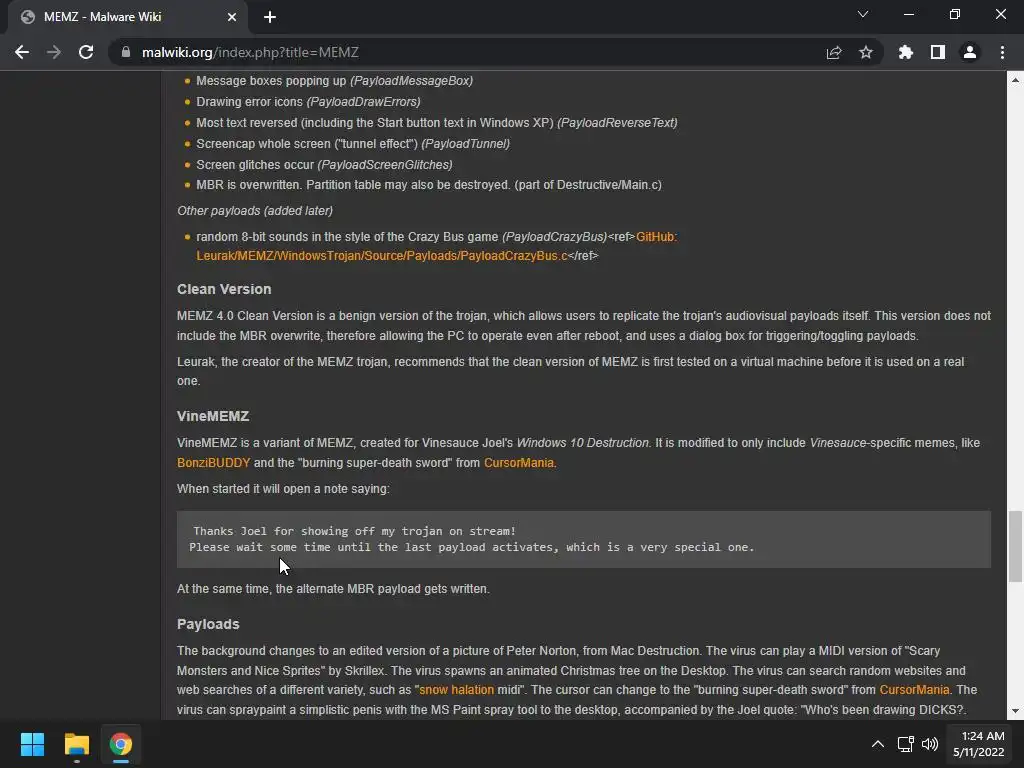
Task: Click the browser forward arrow
Action: pos(54,52)
